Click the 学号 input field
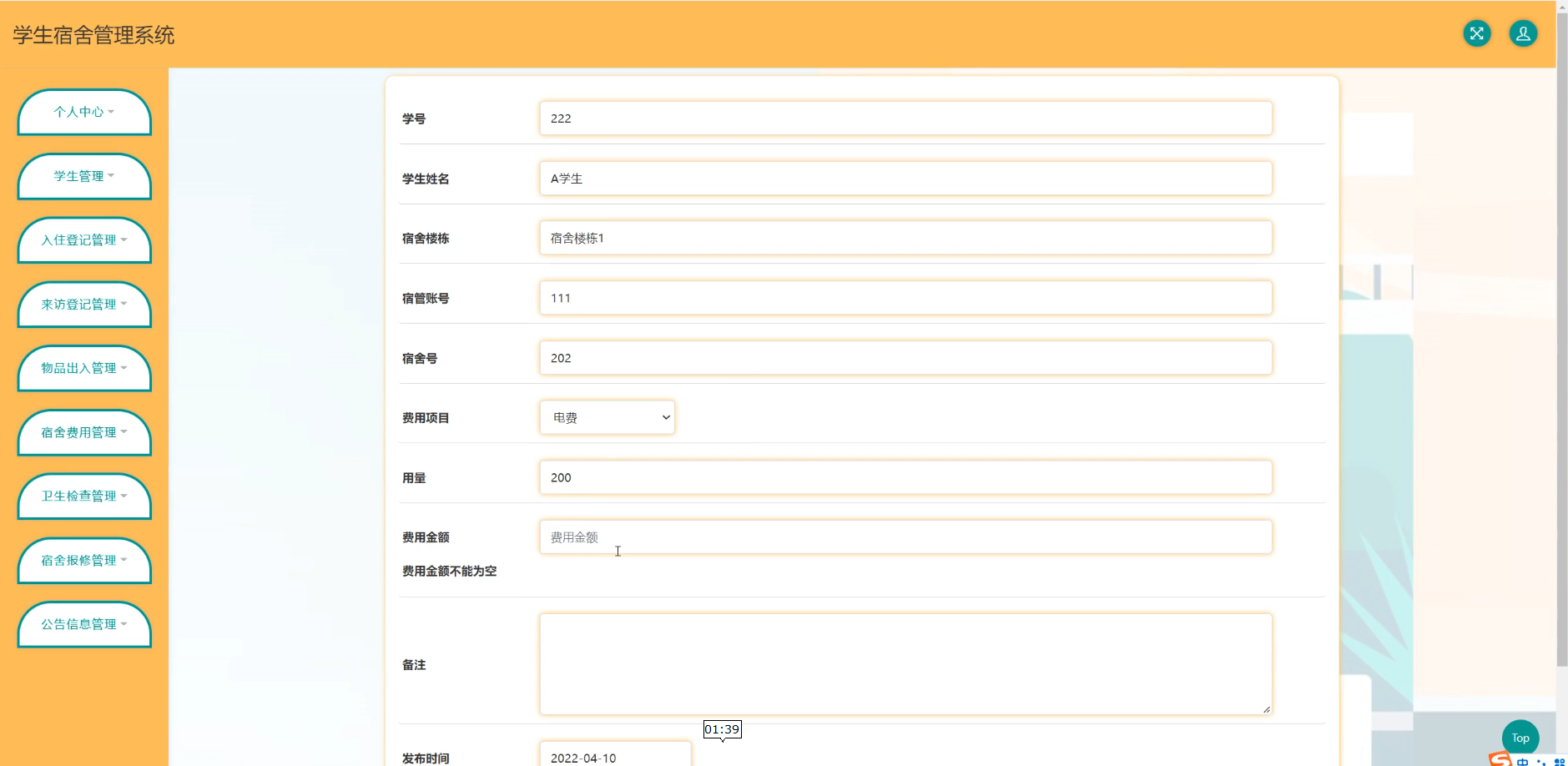Screen dimensions: 1568x766 905,118
